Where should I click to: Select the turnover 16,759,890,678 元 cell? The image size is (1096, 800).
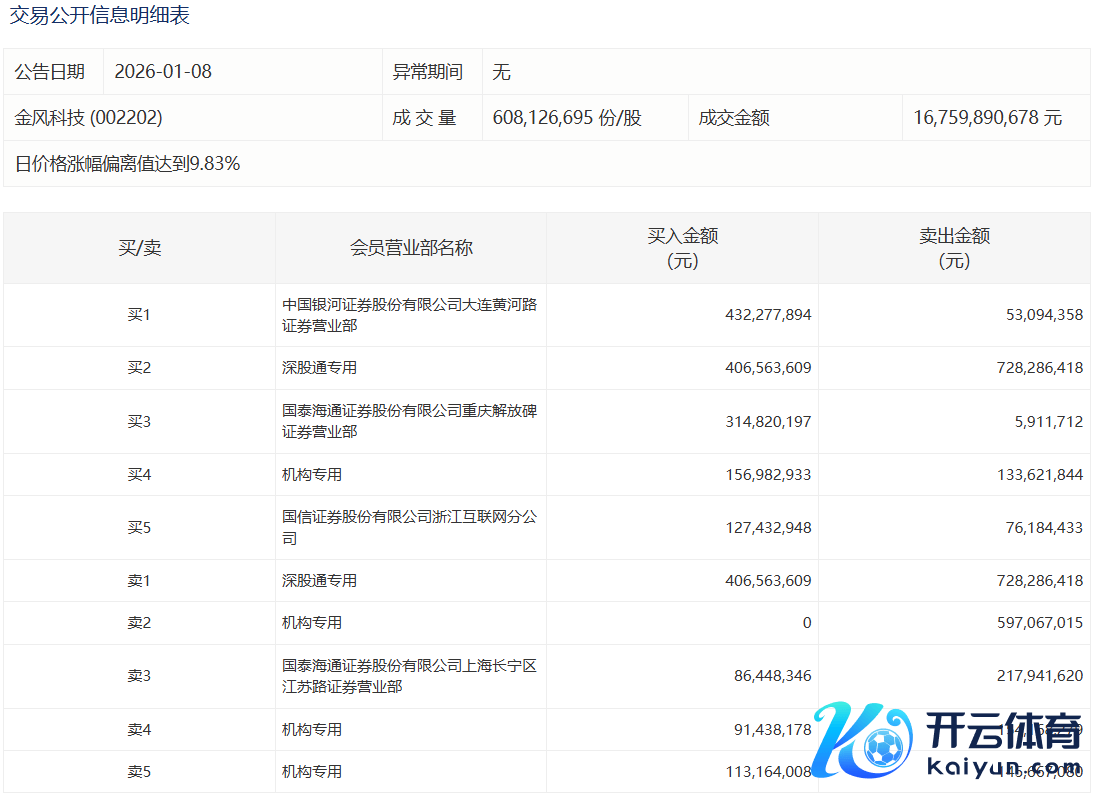987,118
